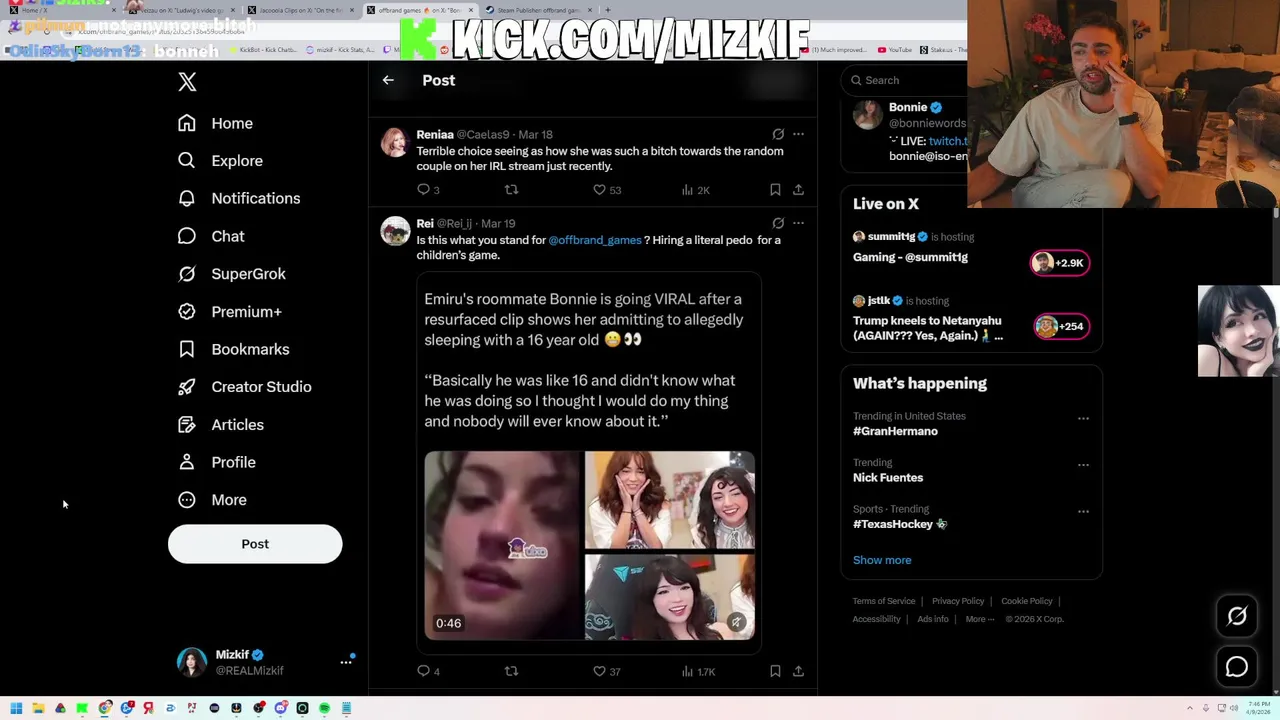Screen dimensions: 1280x720
Task: Bookmark Rei's post
Action: [x=775, y=671]
